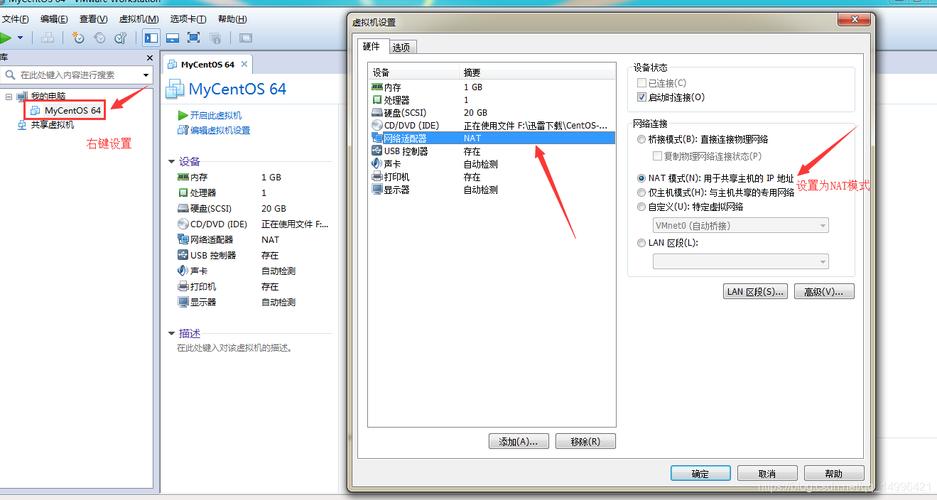
Task: Switch to 选项 tab in settings dialog
Action: (x=402, y=47)
